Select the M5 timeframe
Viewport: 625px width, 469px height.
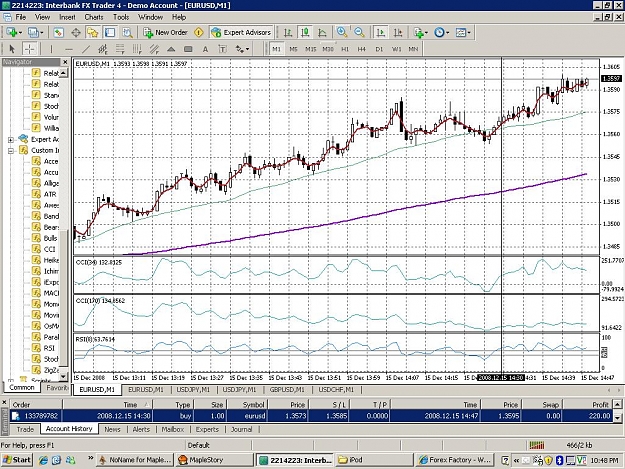[293, 49]
